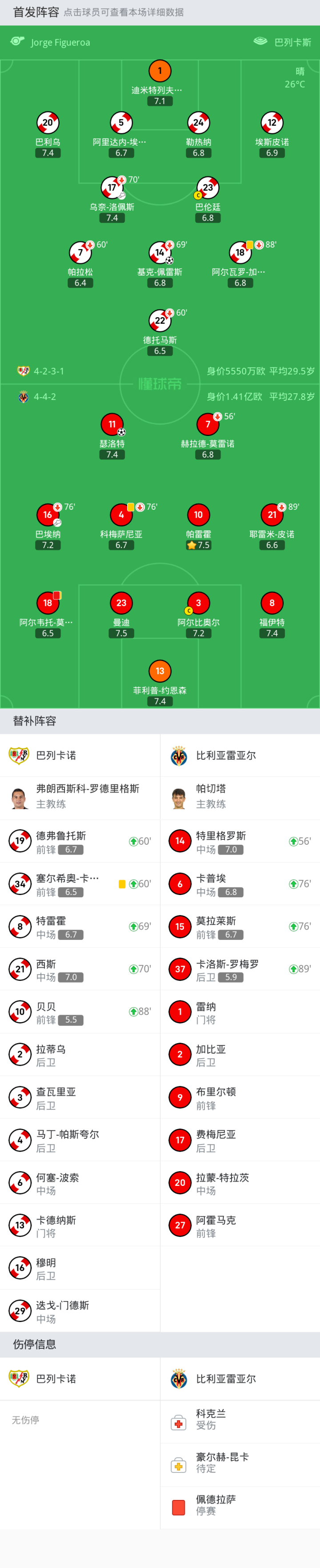Image resolution: width=320 pixels, height=1568 pixels.
Task: Select player 17 乌奈-洛佩斯 on the pitch
Action: tap(112, 188)
